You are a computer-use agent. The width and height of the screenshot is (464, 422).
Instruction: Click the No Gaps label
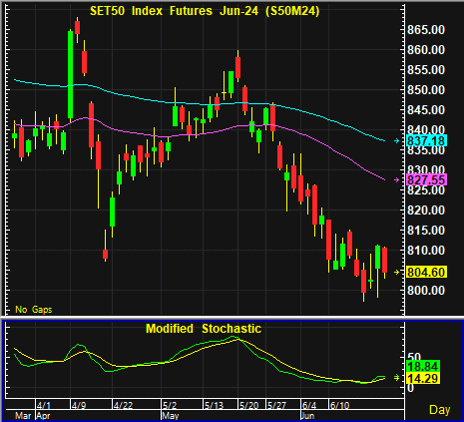point(34,310)
